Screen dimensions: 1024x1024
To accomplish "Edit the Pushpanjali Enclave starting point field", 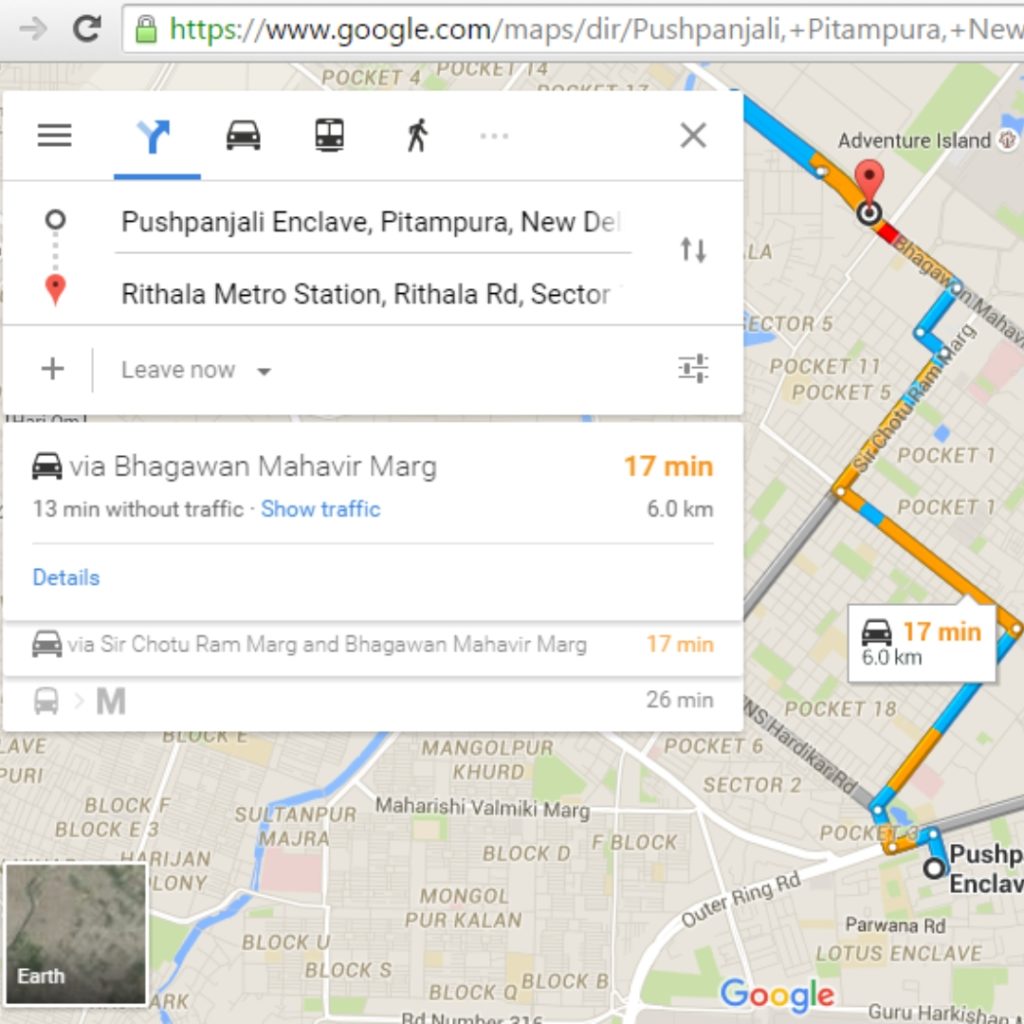I will pos(371,222).
